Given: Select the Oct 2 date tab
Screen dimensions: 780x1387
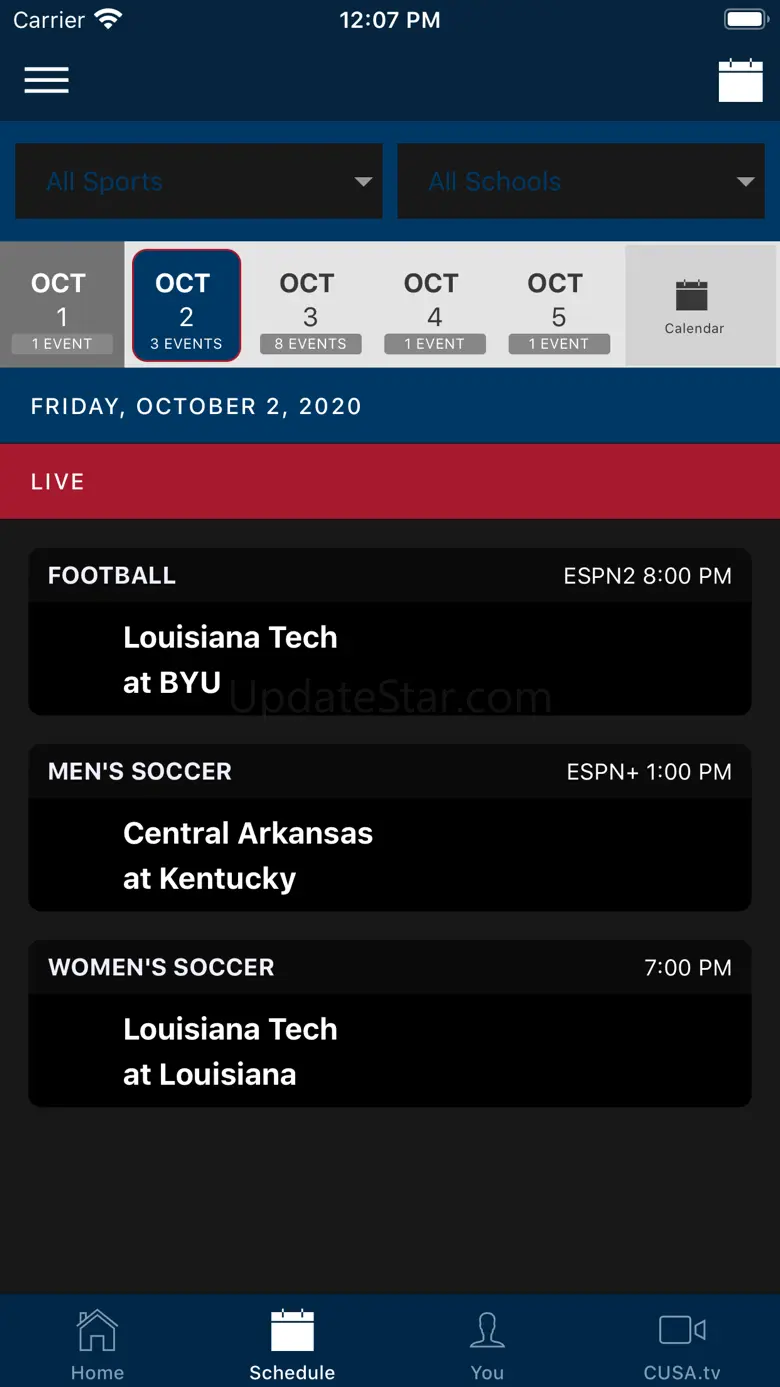Looking at the screenshot, I should (186, 305).
